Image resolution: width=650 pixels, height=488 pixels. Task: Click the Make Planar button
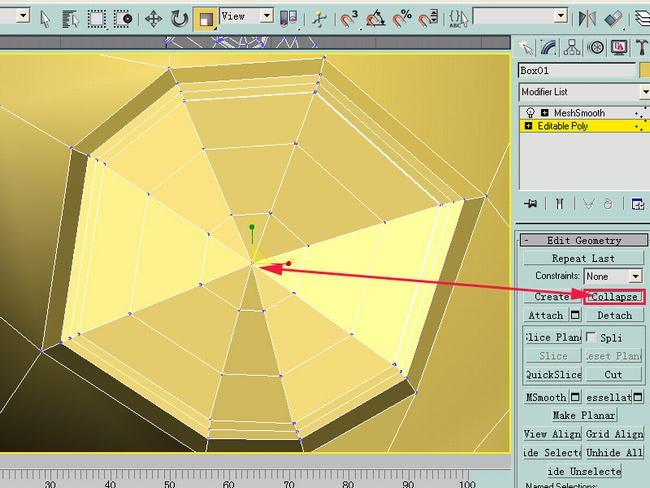584,415
